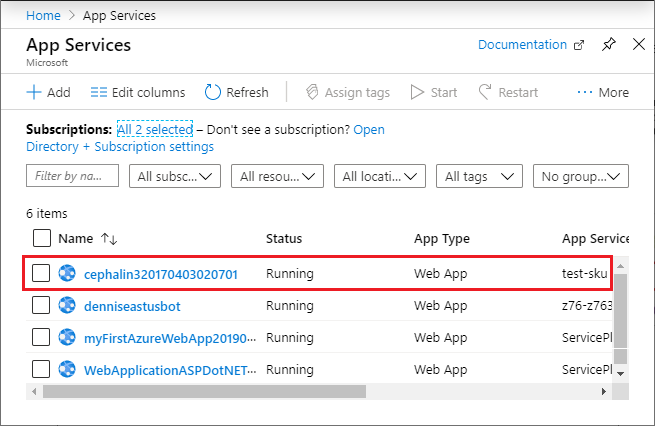Click the Refresh icon
Image resolution: width=655 pixels, height=426 pixels.
coord(213,92)
